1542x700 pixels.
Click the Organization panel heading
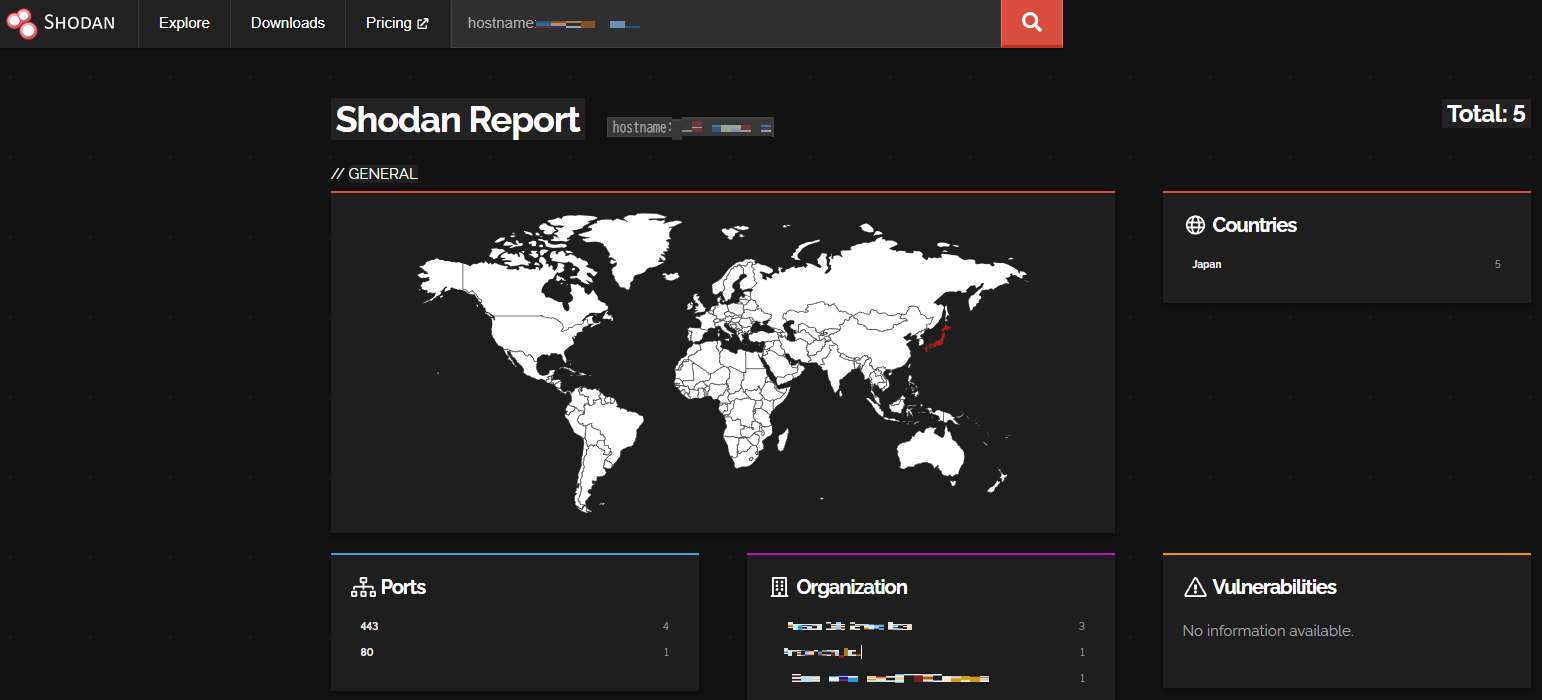851,587
